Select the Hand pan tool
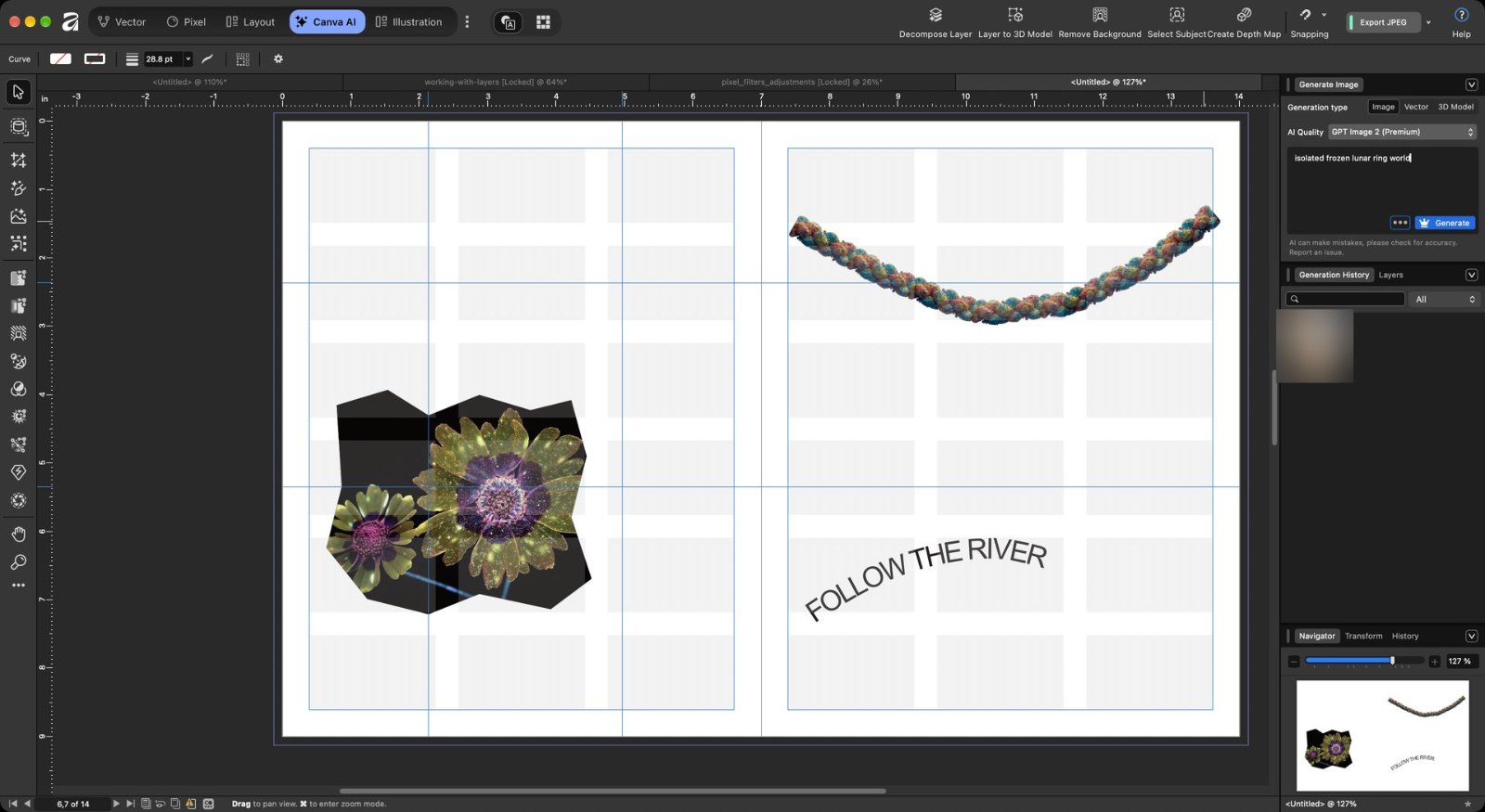The height and width of the screenshot is (812, 1485). 18,534
